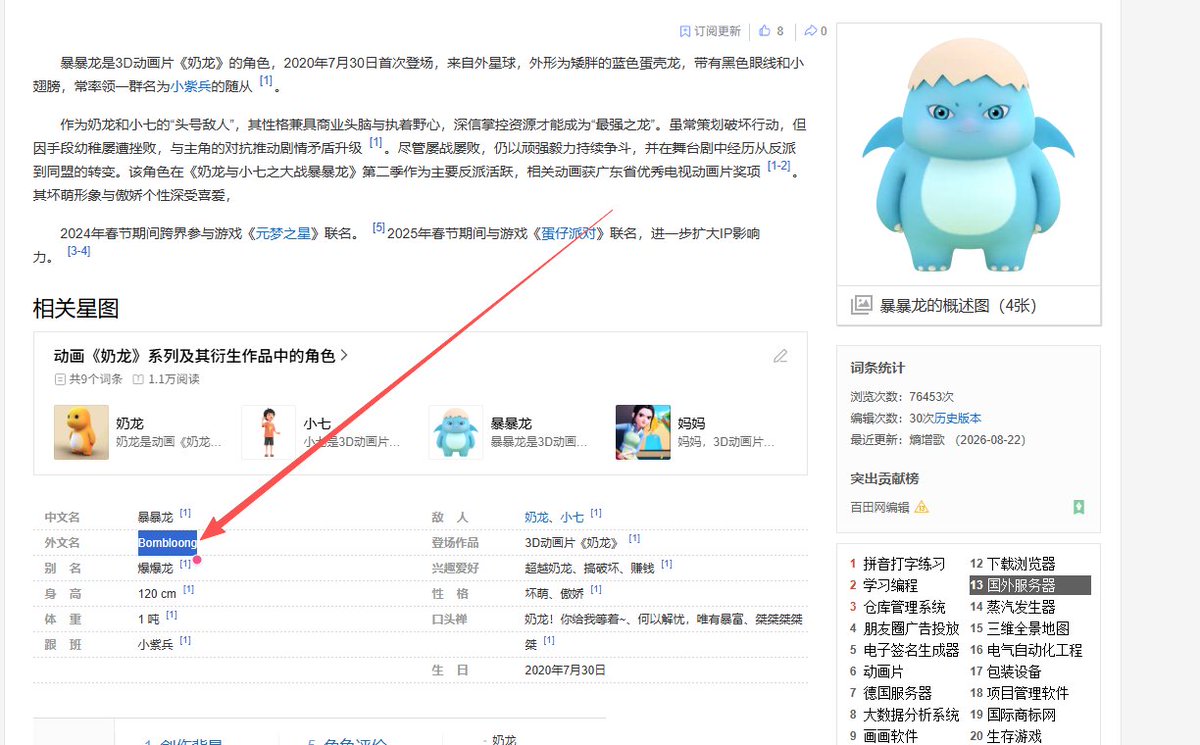This screenshot has height=745, width=1200.
Task: Click reference [1-2] after 动画片奖项
Action: pos(778,166)
